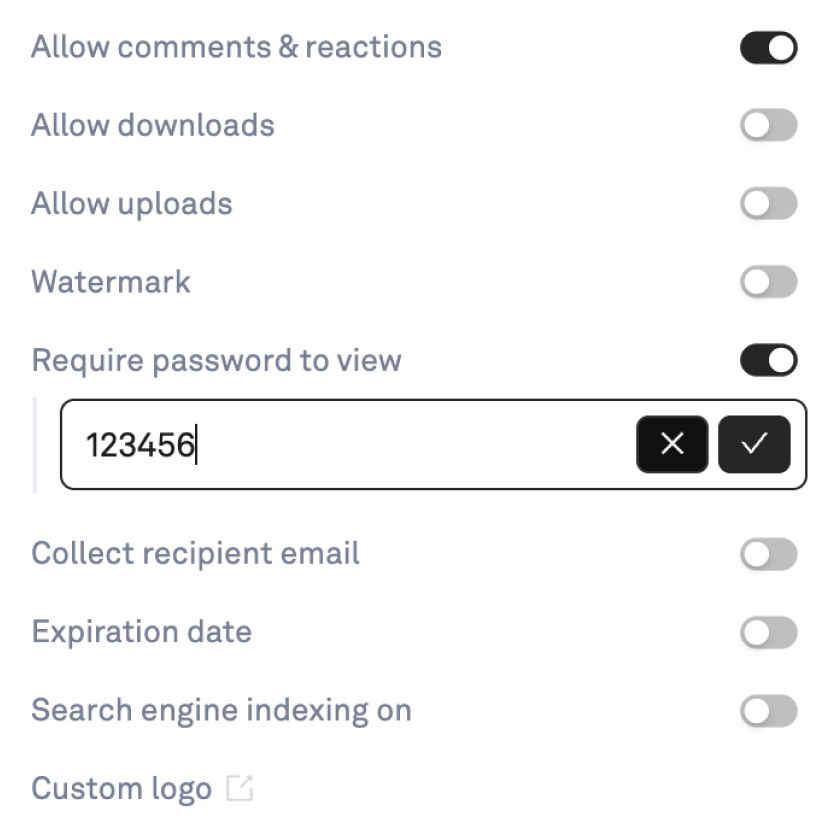Enable the Allow downloads toggle
This screenshot has width=834, height=828.
click(768, 126)
